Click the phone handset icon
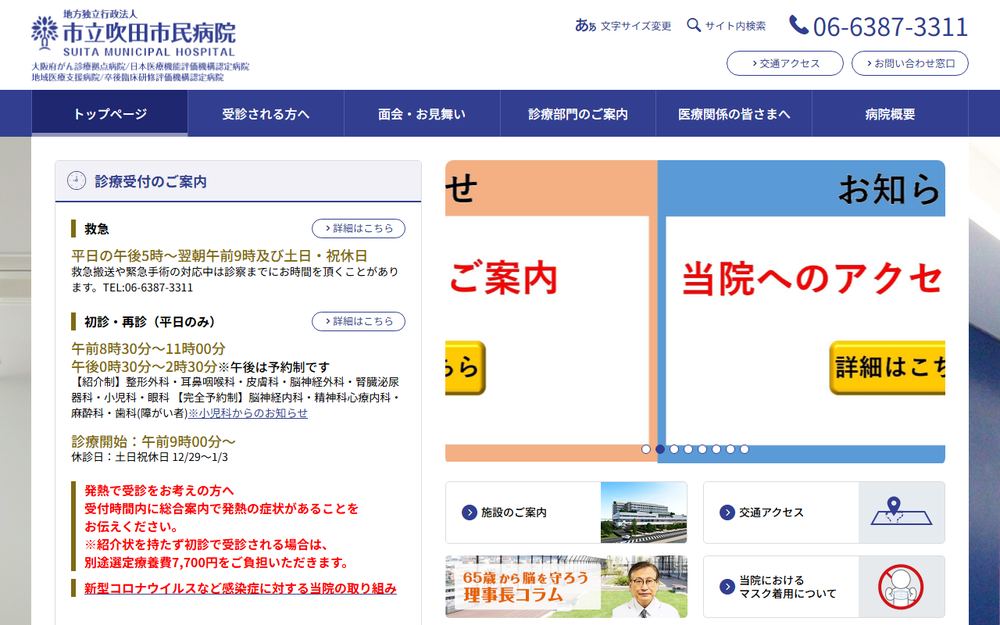 798,26
